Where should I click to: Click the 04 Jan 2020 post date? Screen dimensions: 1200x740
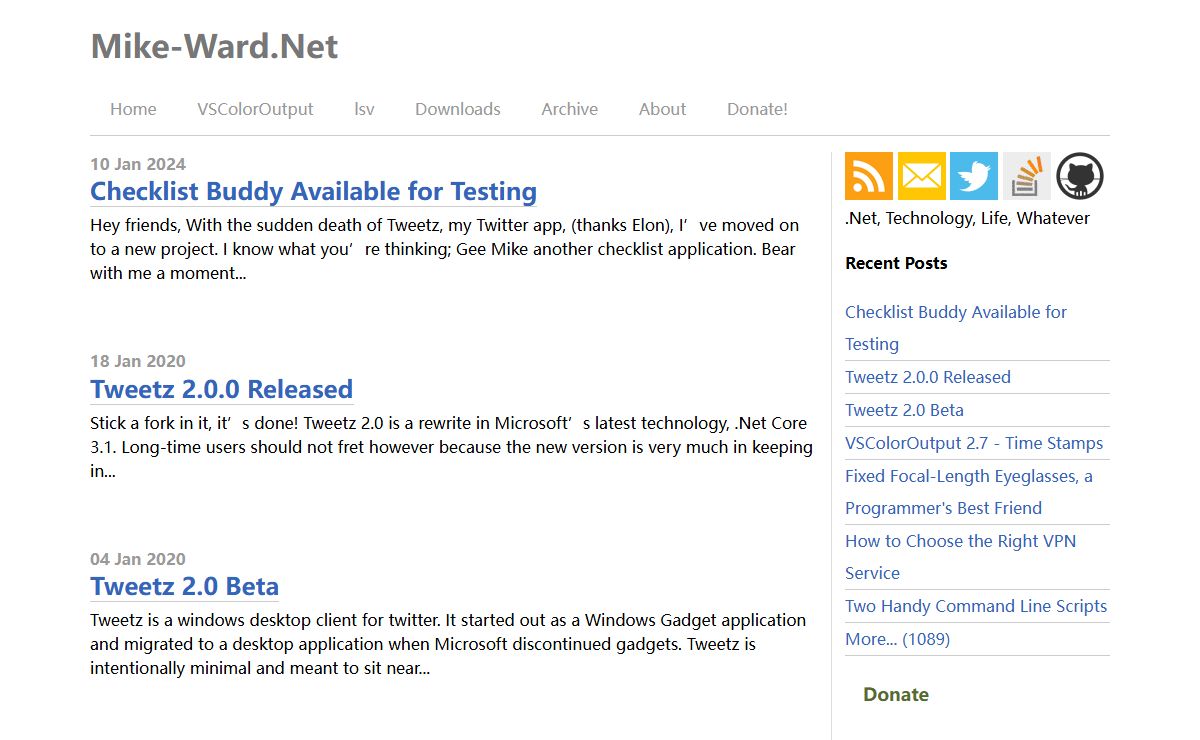tap(138, 559)
